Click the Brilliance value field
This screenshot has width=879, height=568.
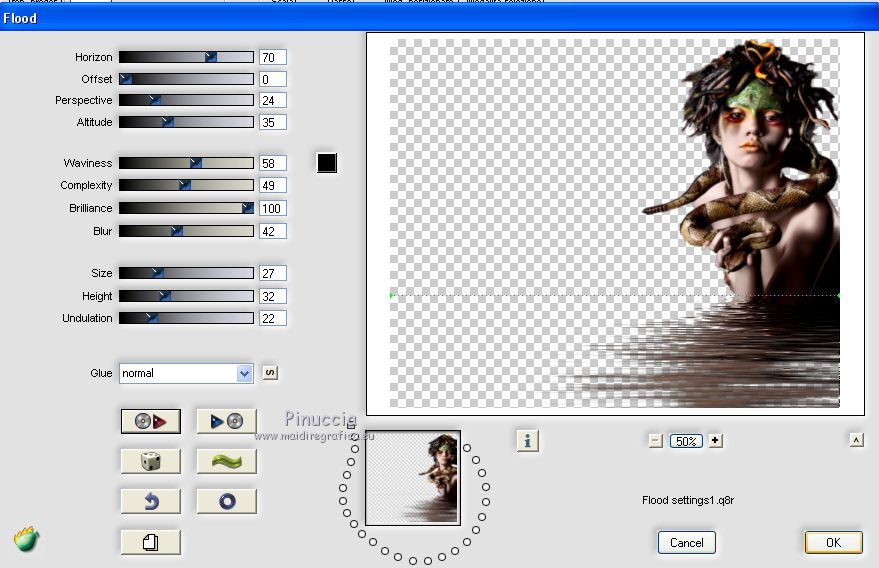273,208
